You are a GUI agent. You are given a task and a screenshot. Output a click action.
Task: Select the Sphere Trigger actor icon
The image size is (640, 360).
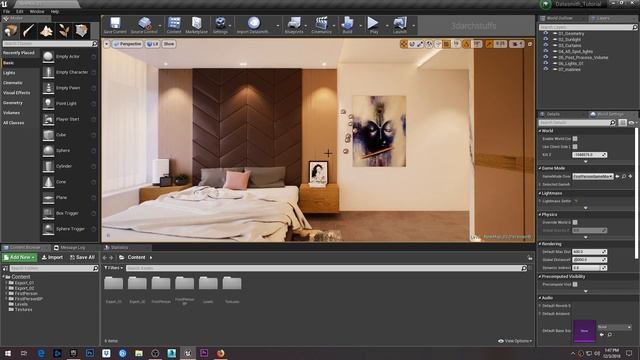click(x=48, y=229)
